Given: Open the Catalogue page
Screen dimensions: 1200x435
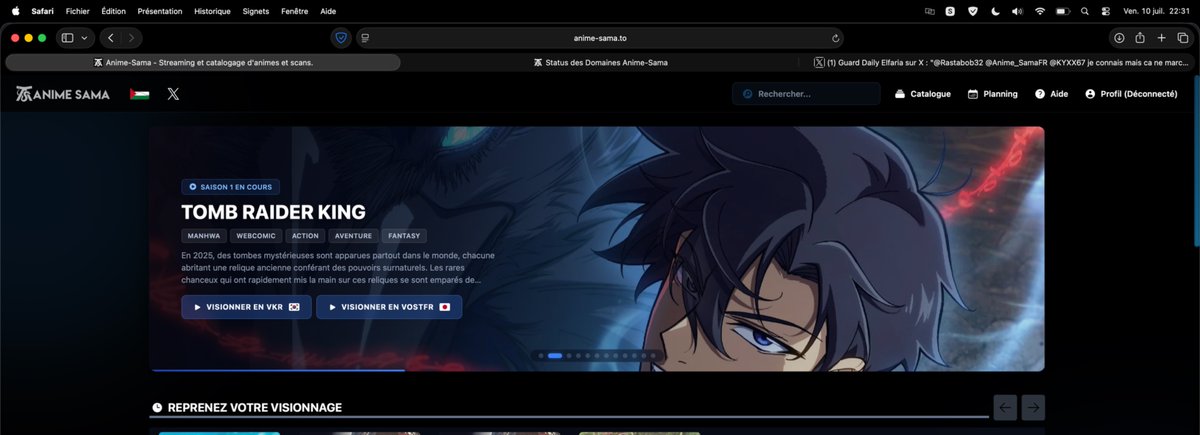Looking at the screenshot, I should click(x=922, y=94).
